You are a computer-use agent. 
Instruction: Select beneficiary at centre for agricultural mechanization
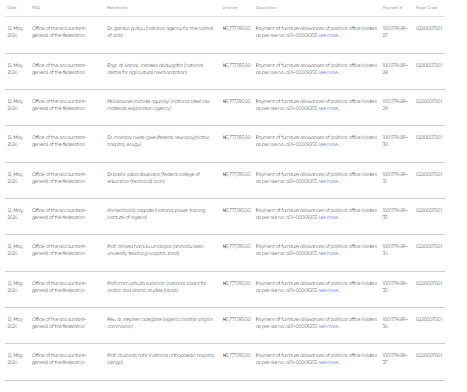(155, 69)
